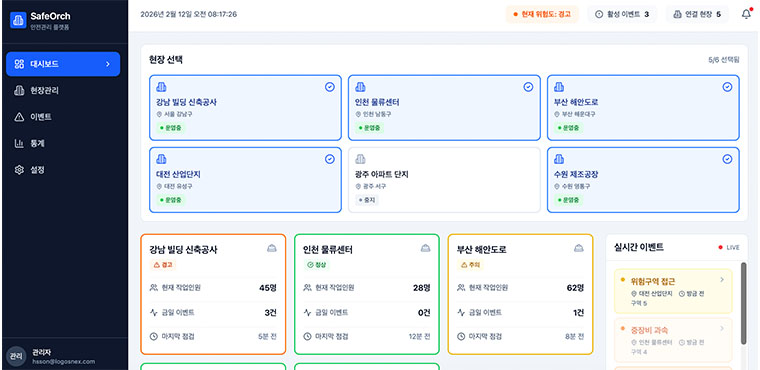The width and height of the screenshot is (760, 370).
Task: Click the 연결 현장 5 badge
Action: pos(697,14)
